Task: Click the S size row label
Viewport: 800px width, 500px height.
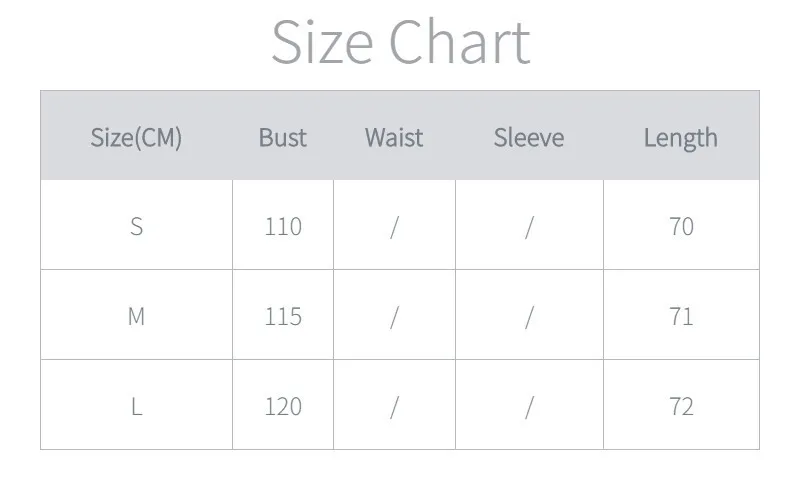Action: pyautogui.click(x=136, y=226)
